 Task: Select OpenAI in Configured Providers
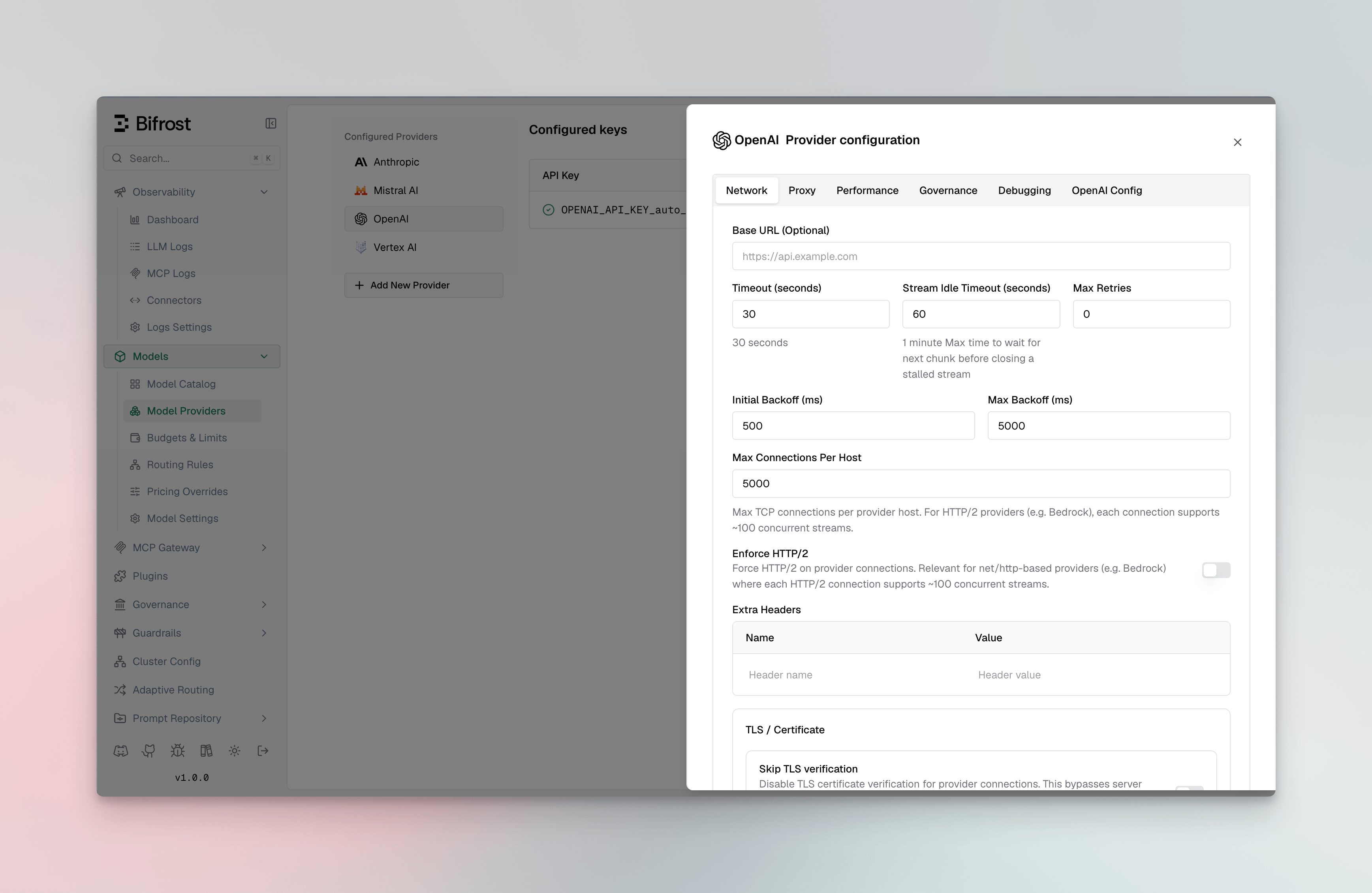tap(424, 219)
